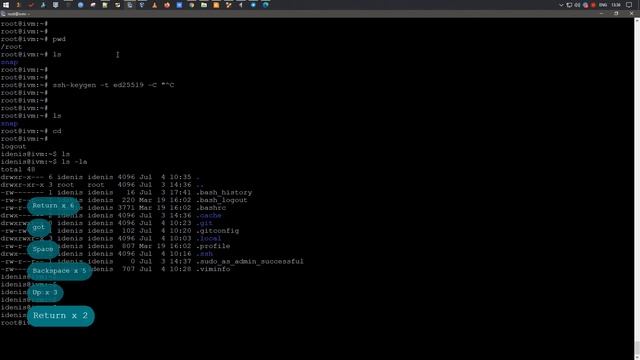Click the '.bash_logout' file name
The height and width of the screenshot is (360, 640).
(x=222, y=200)
